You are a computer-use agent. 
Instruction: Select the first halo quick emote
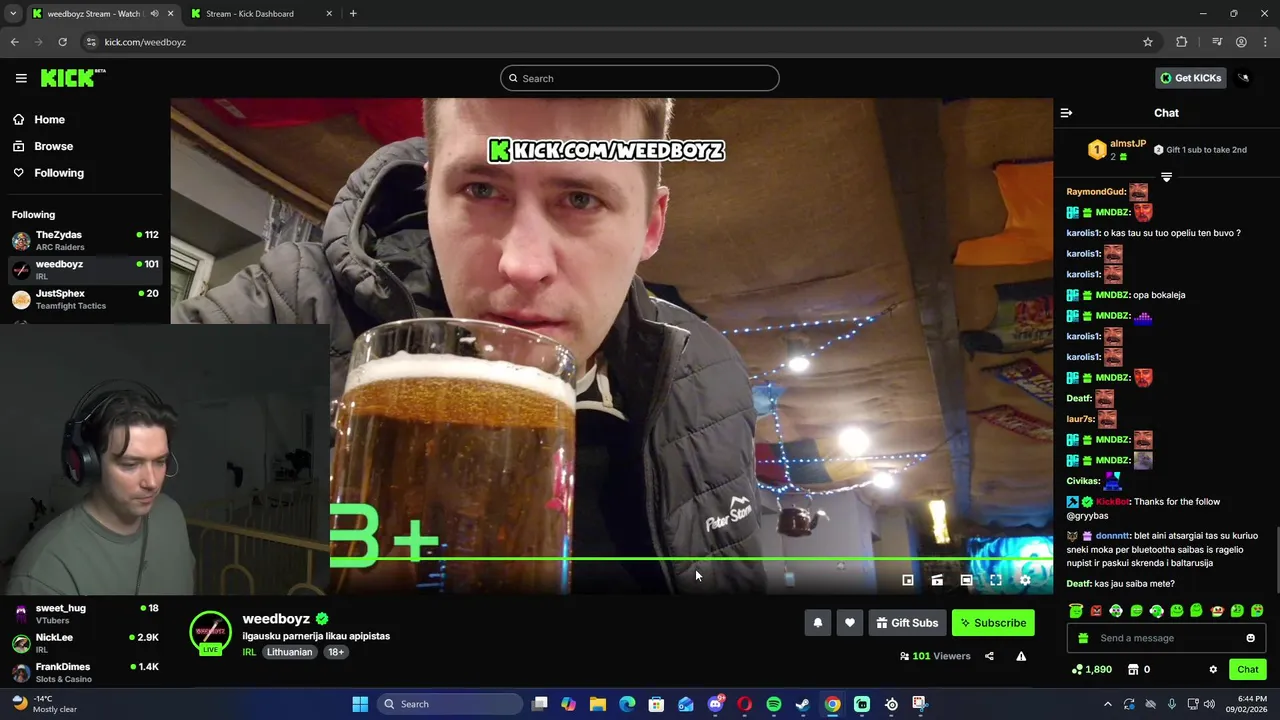[x=1076, y=610]
